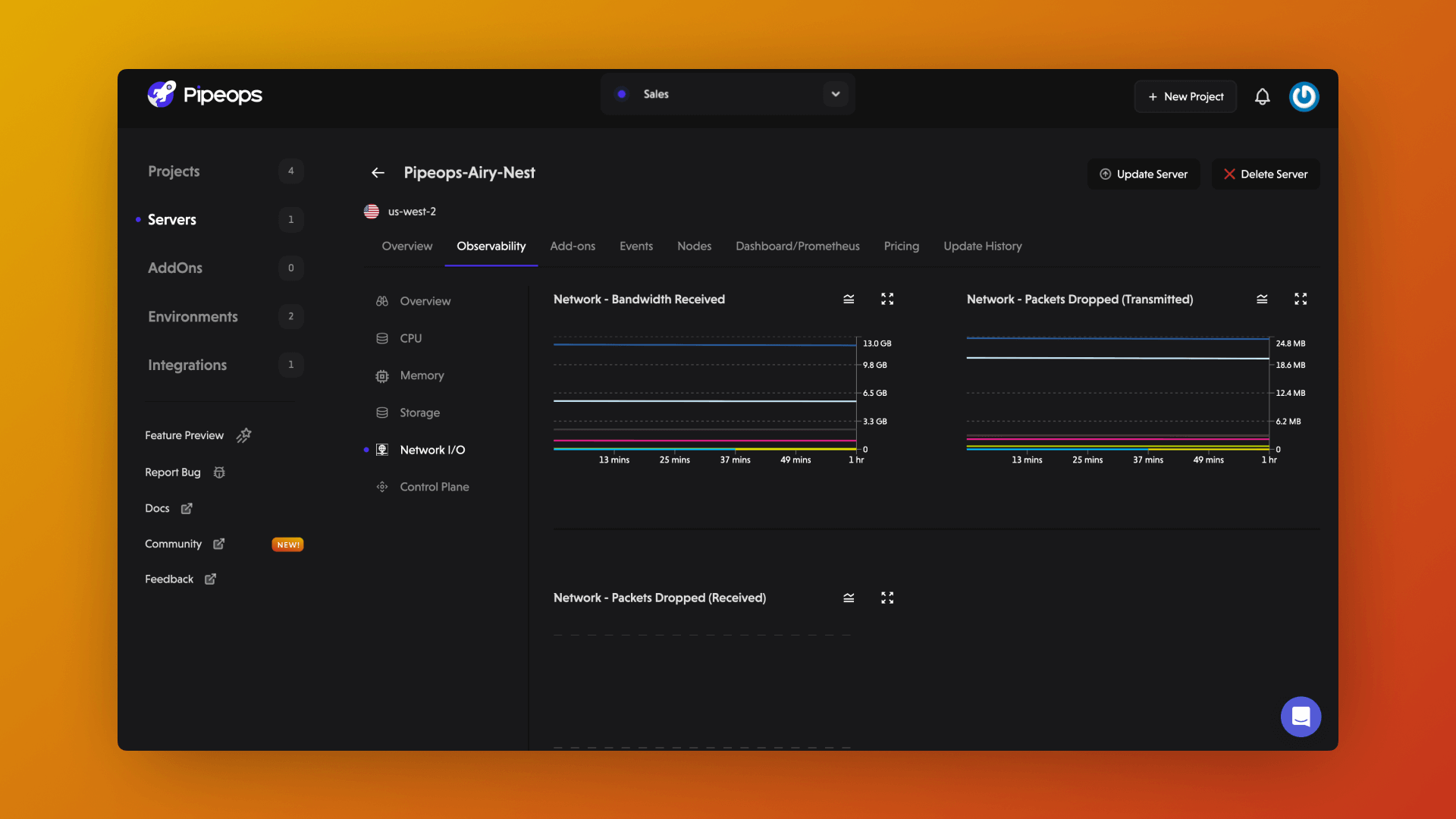The image size is (1456, 819).
Task: Click the Memory chip icon
Action: click(x=382, y=376)
